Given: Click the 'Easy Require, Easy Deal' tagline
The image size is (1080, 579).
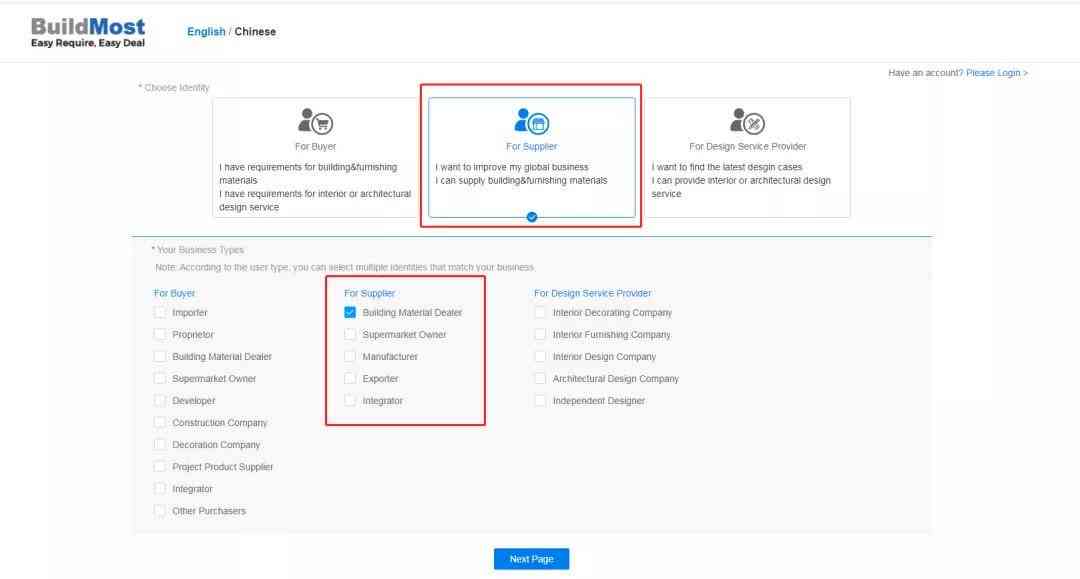Looking at the screenshot, I should click(x=87, y=43).
